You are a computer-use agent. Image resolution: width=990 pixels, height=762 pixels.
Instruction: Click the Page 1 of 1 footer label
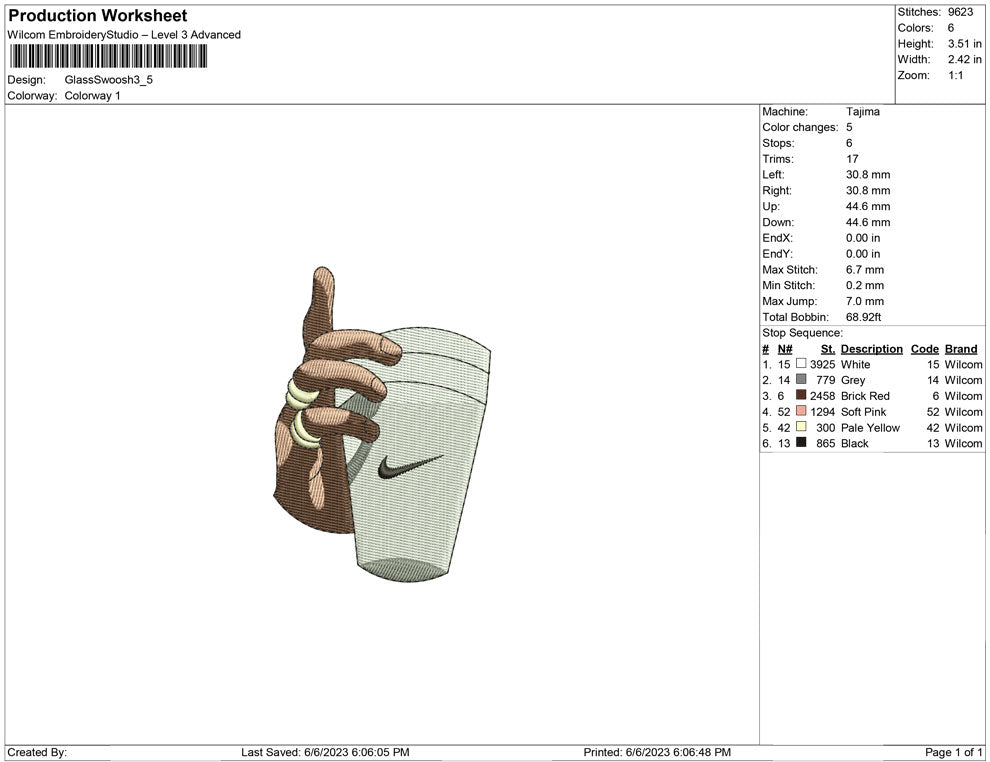click(x=953, y=752)
